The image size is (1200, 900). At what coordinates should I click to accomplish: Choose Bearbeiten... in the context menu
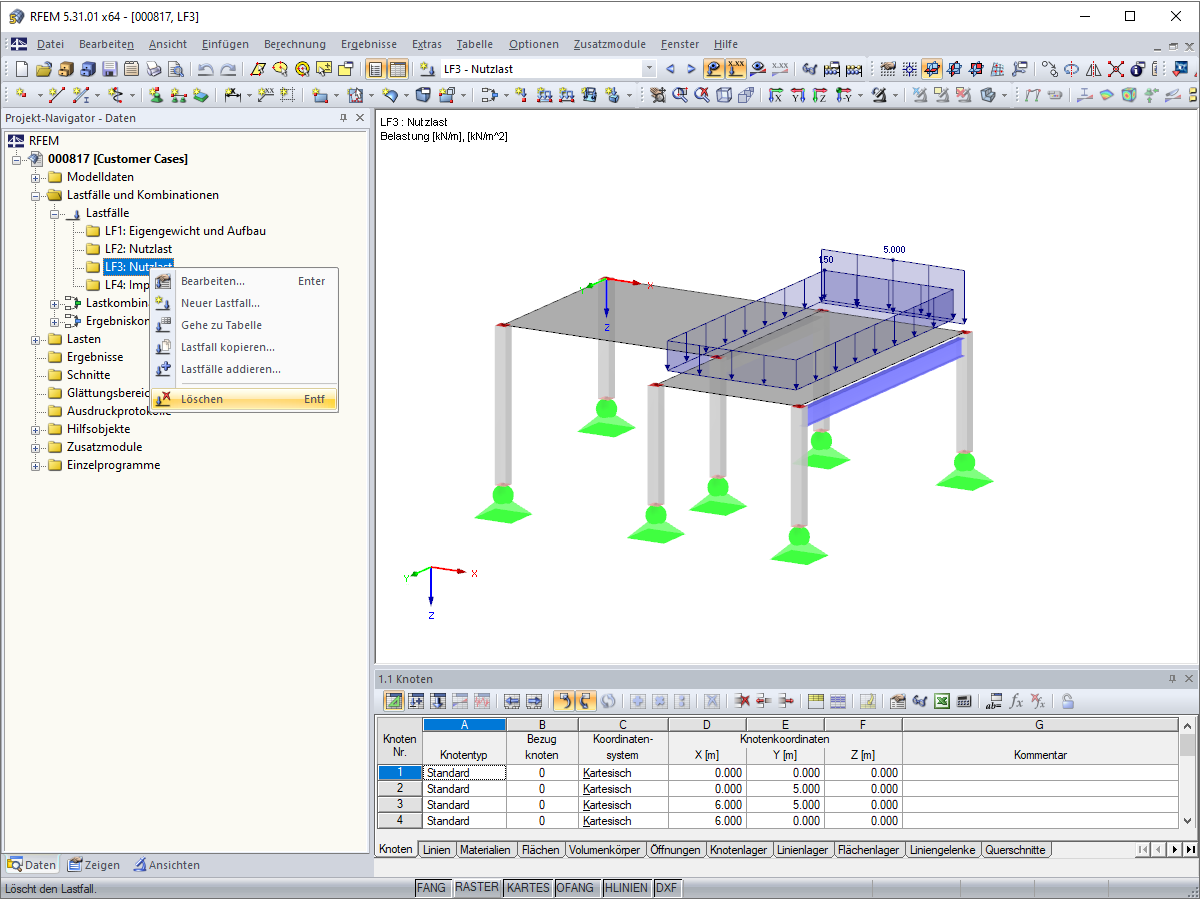coord(245,281)
